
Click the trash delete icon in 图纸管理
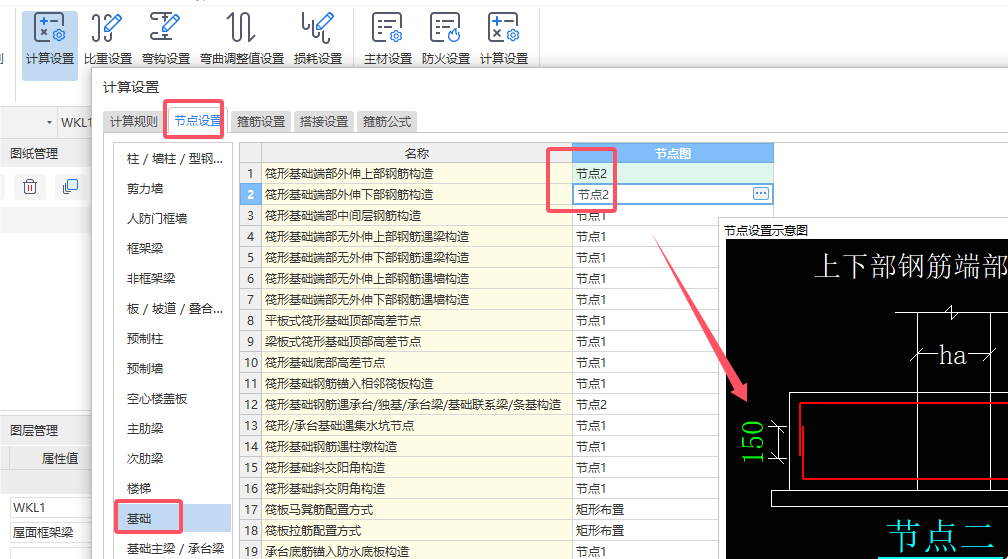(x=30, y=187)
